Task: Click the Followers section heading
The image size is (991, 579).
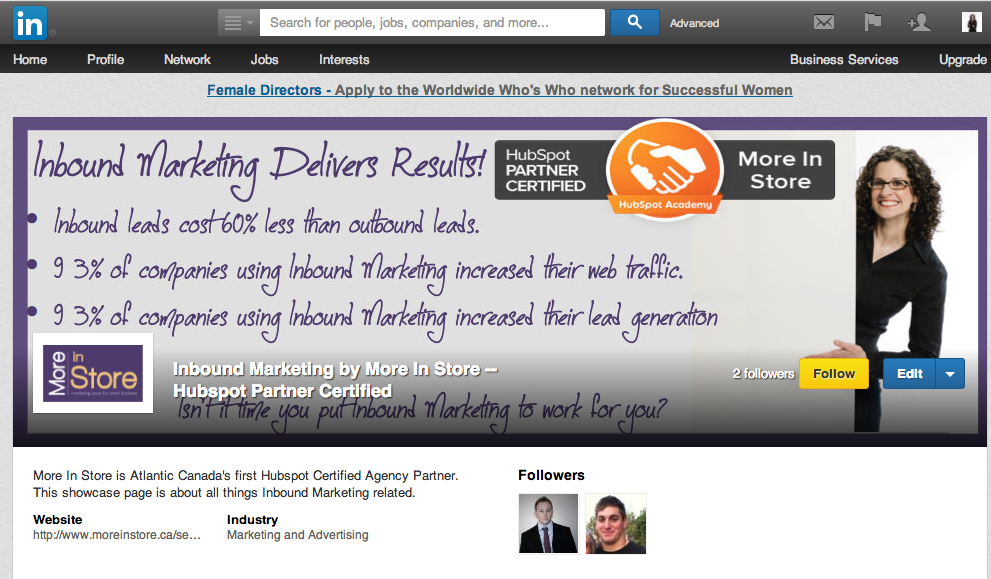Action: pyautogui.click(x=551, y=475)
